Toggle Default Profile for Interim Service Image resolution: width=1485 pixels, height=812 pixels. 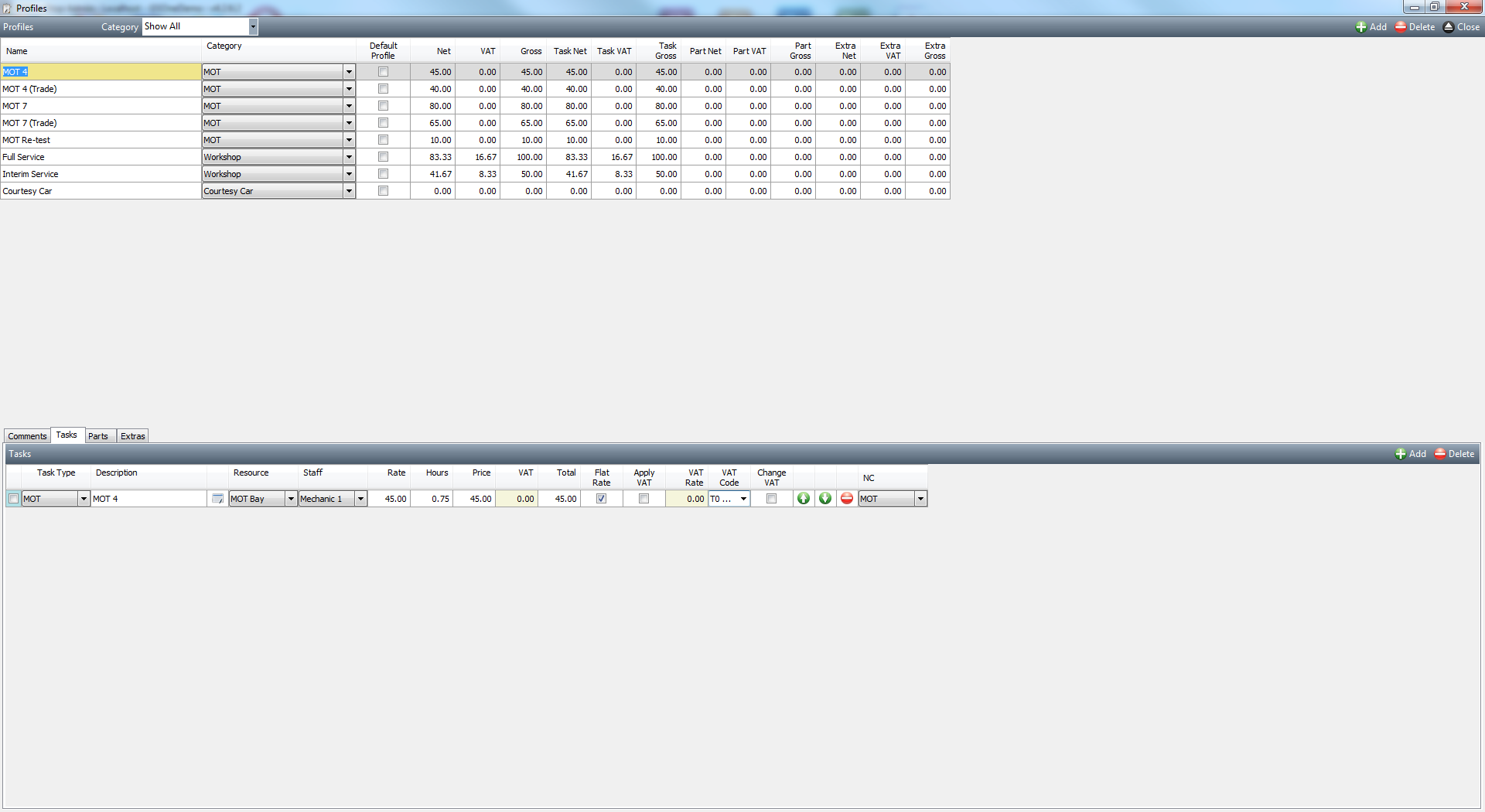pos(383,174)
